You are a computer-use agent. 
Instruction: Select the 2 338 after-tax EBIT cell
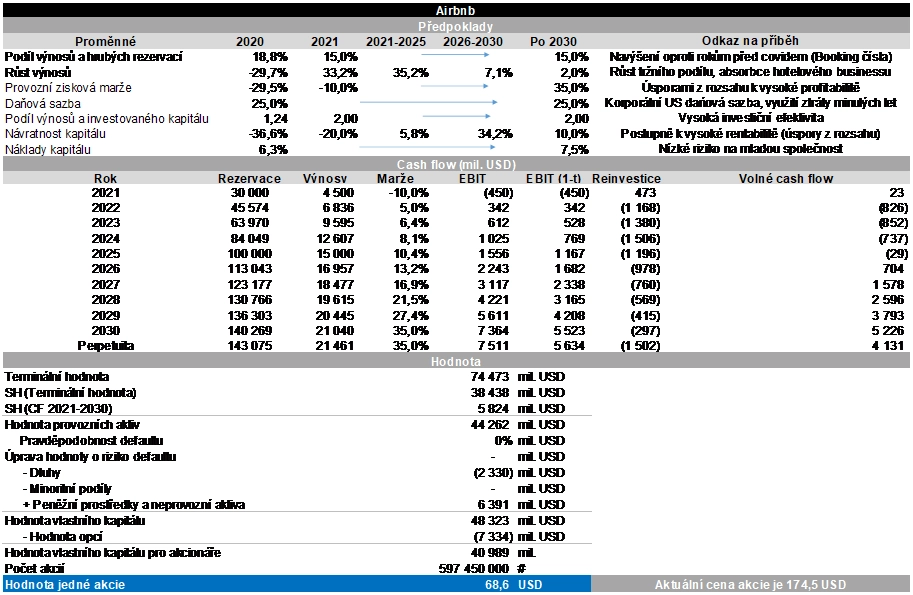pos(569,285)
